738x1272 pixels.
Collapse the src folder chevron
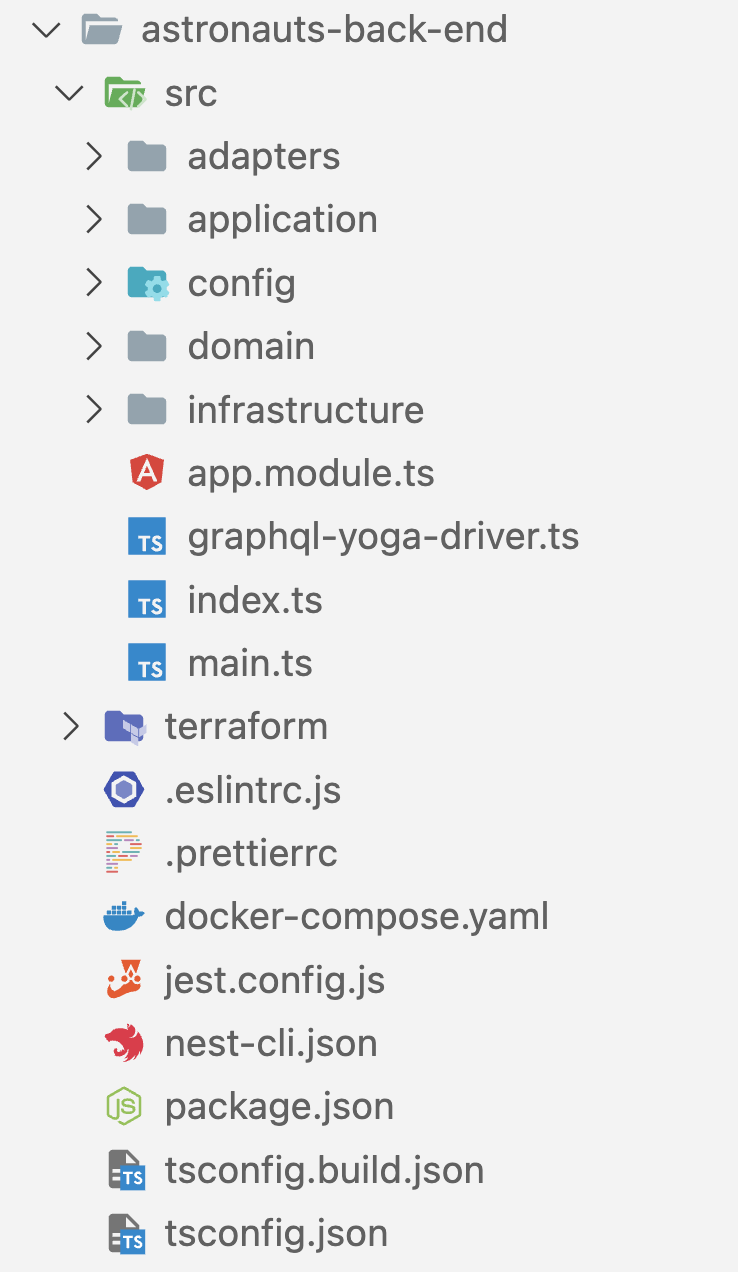point(69,93)
